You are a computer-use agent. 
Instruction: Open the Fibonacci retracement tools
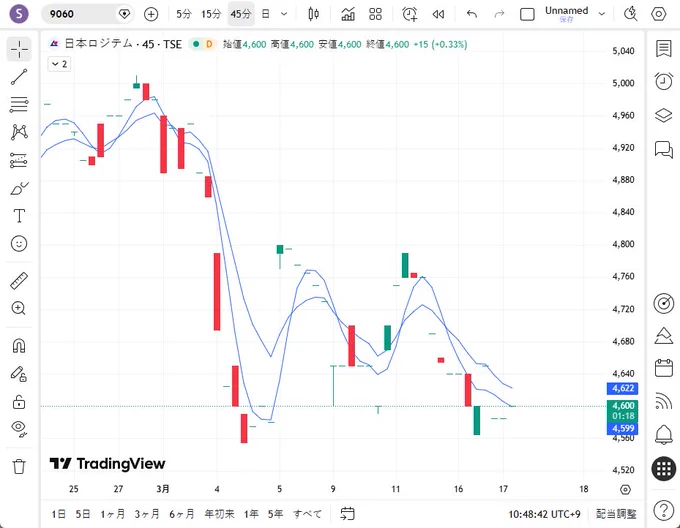pos(19,104)
